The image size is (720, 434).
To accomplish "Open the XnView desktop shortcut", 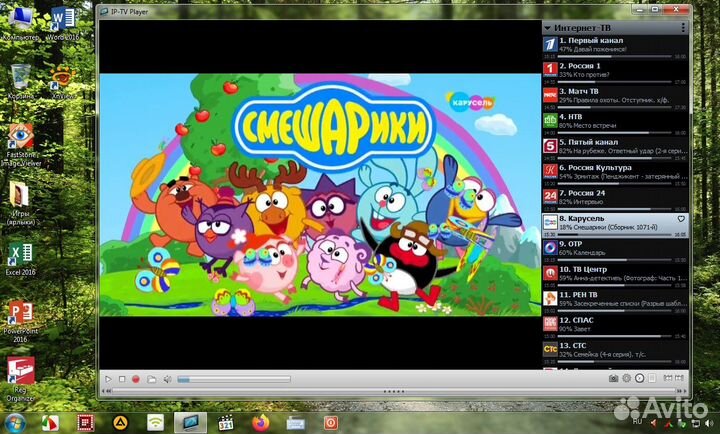I will tap(63, 82).
